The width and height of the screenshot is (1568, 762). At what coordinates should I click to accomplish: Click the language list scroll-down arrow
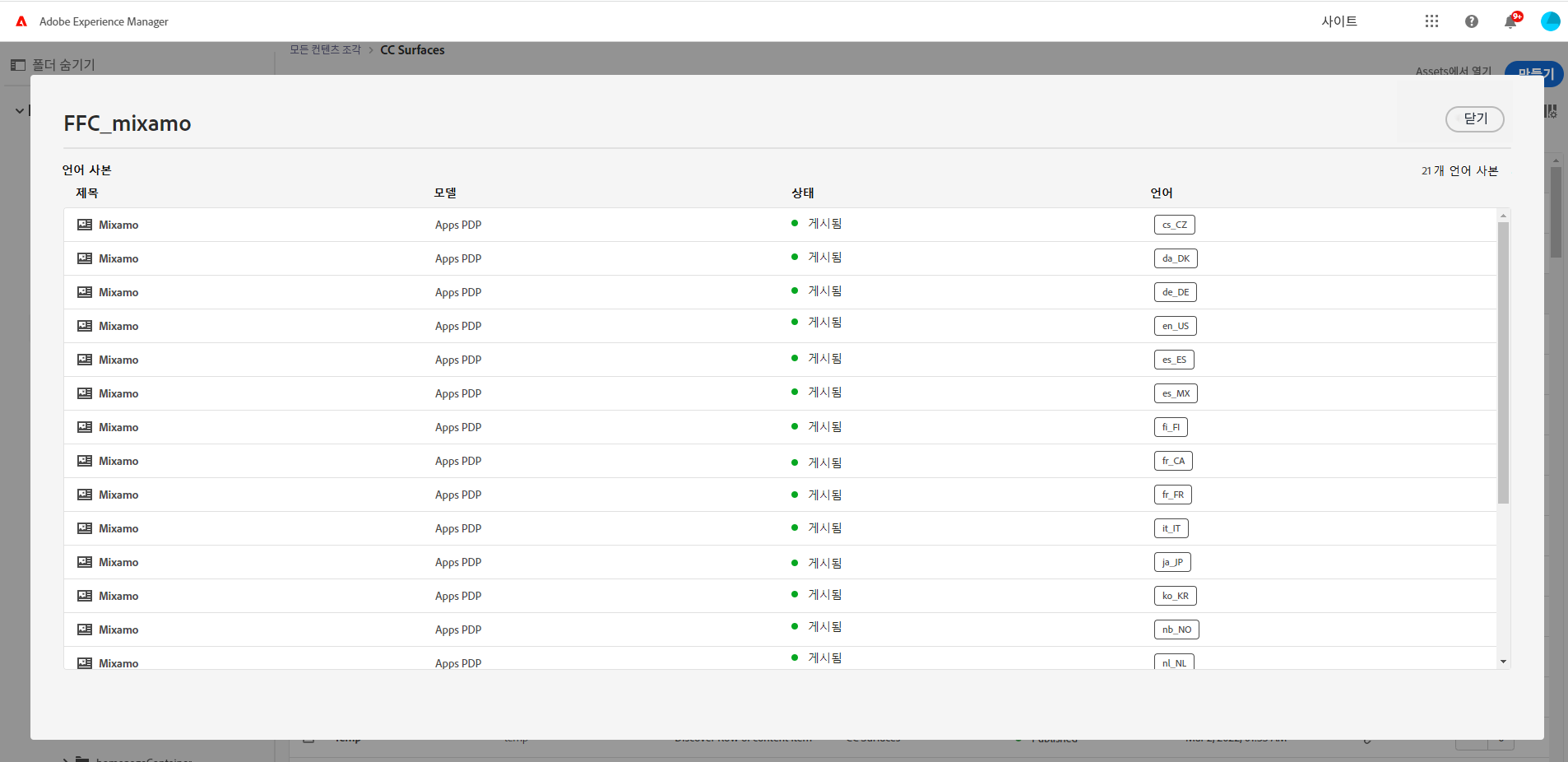pos(1503,662)
